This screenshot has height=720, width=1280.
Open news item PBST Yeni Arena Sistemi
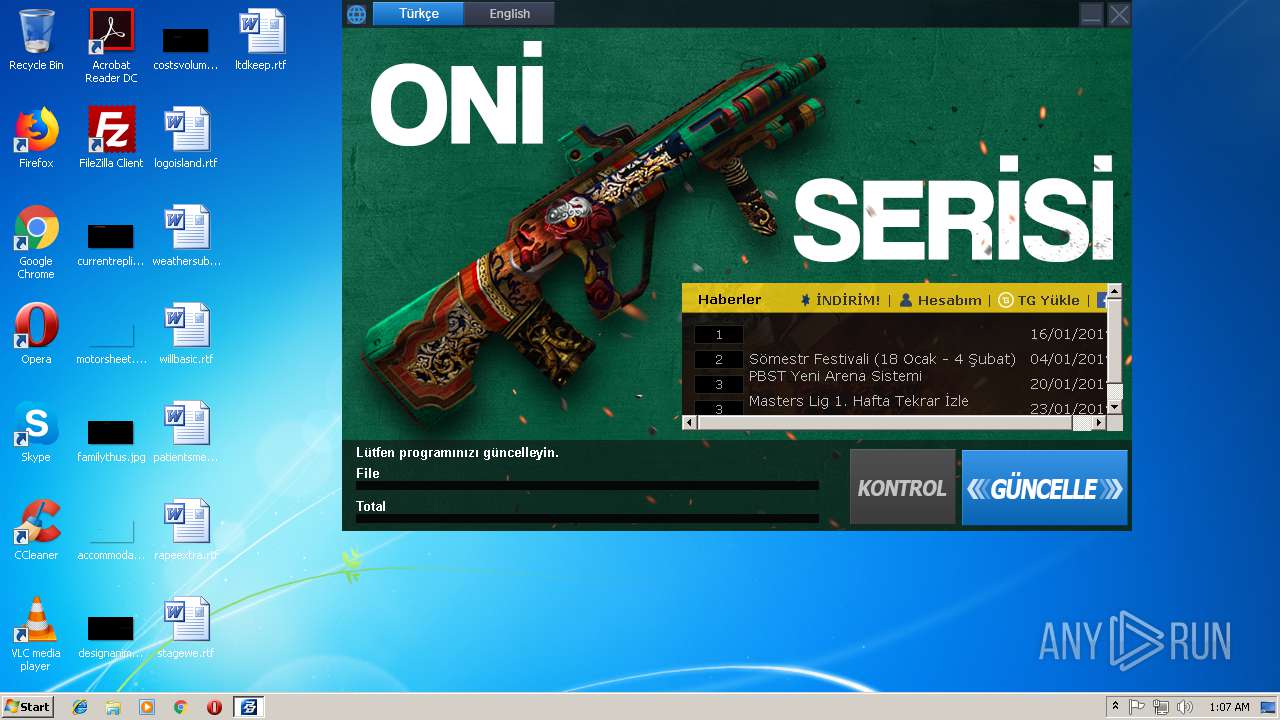tap(835, 376)
